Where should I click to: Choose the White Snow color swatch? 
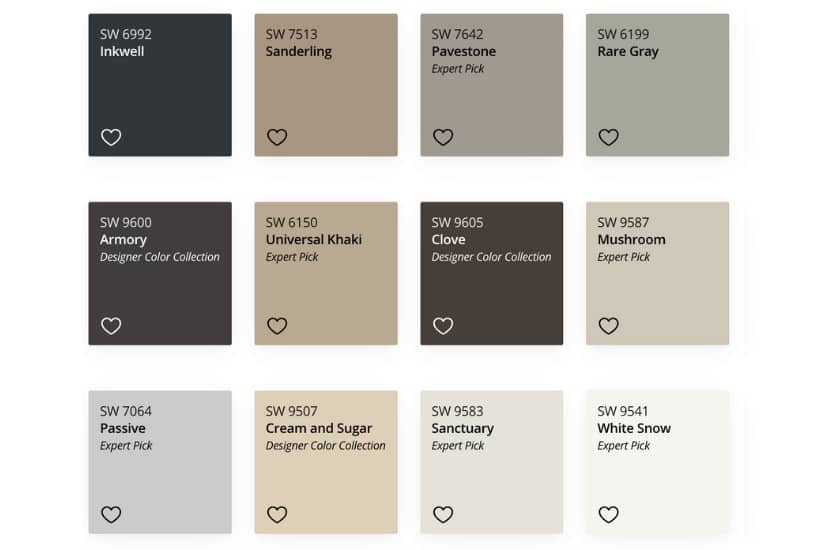click(x=657, y=480)
